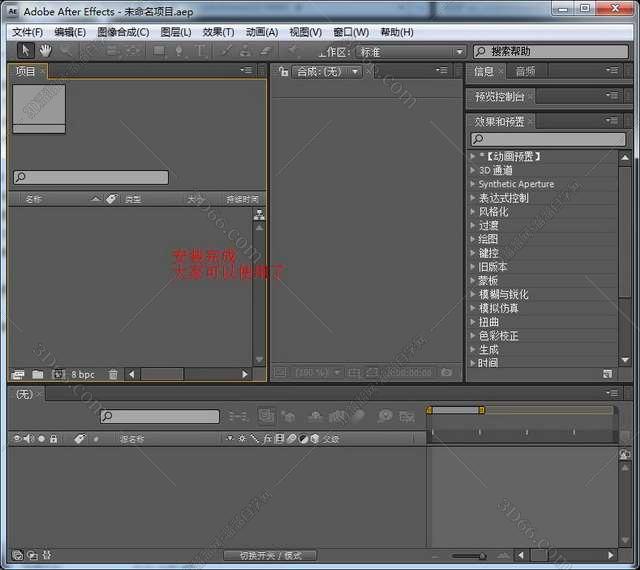Click the timeline layer search field

point(160,416)
